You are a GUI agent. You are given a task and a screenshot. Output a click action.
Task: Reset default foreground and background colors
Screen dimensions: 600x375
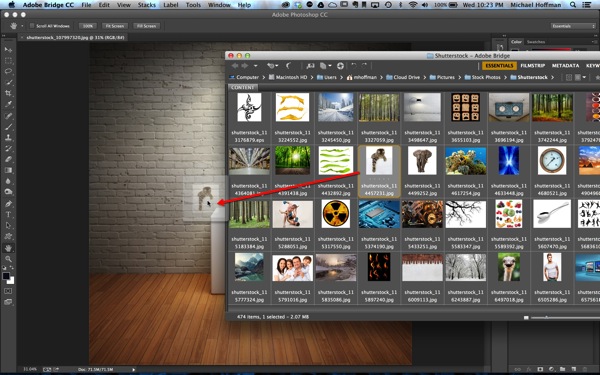point(4,268)
